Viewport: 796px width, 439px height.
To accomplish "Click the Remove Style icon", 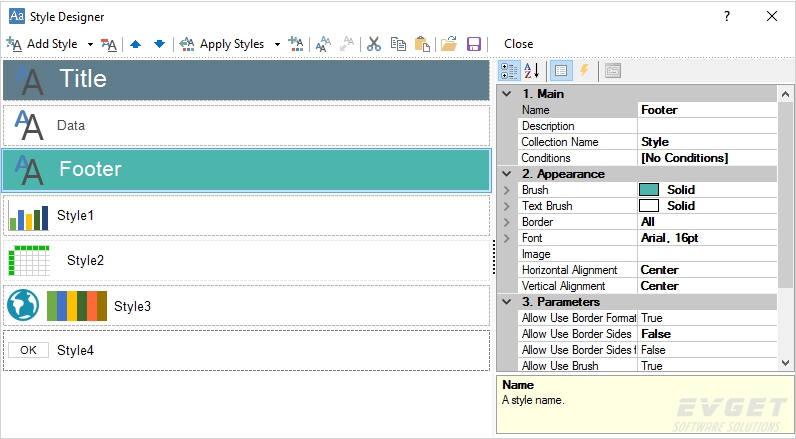I will coord(109,44).
